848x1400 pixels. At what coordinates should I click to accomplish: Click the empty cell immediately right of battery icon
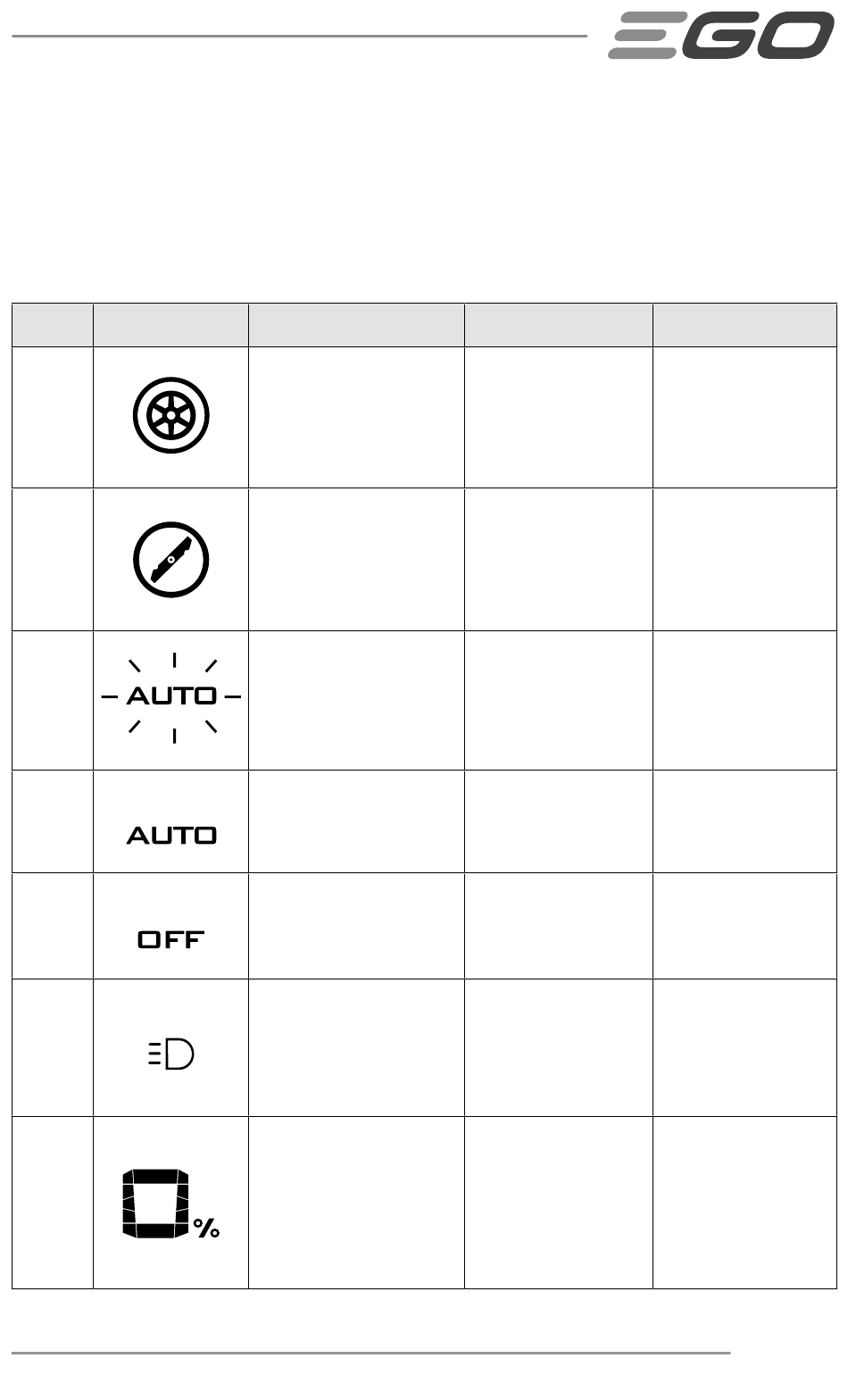pos(356,1203)
